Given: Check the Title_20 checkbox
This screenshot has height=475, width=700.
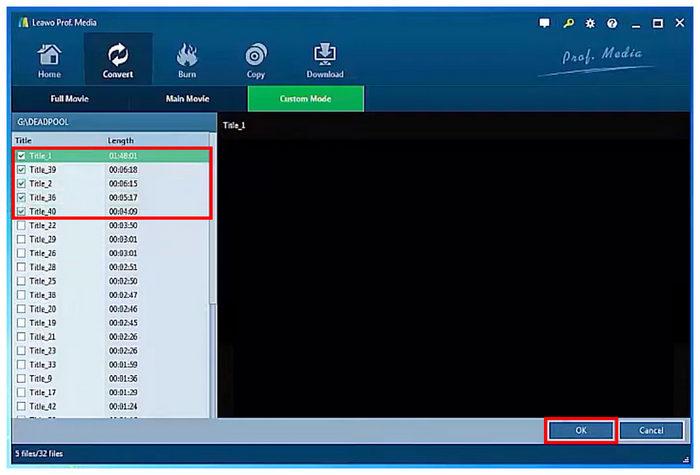Looking at the screenshot, I should click(x=21, y=309).
